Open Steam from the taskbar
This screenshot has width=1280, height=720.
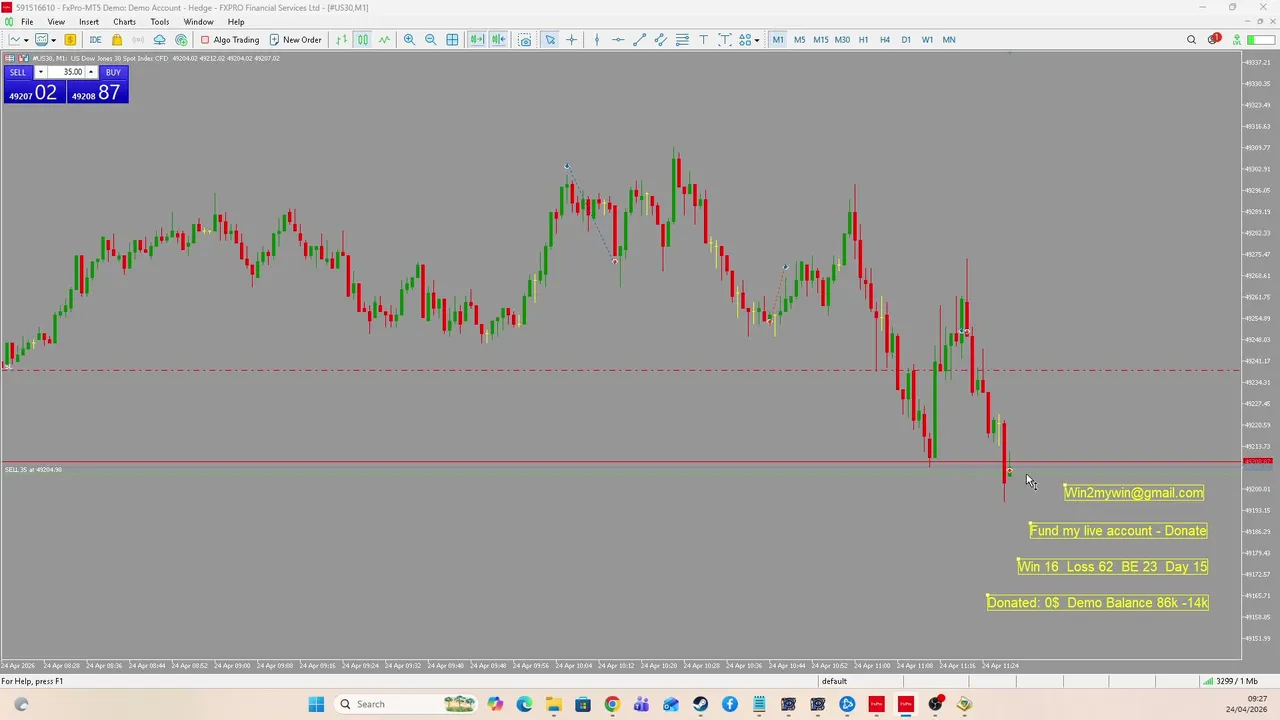pos(700,704)
